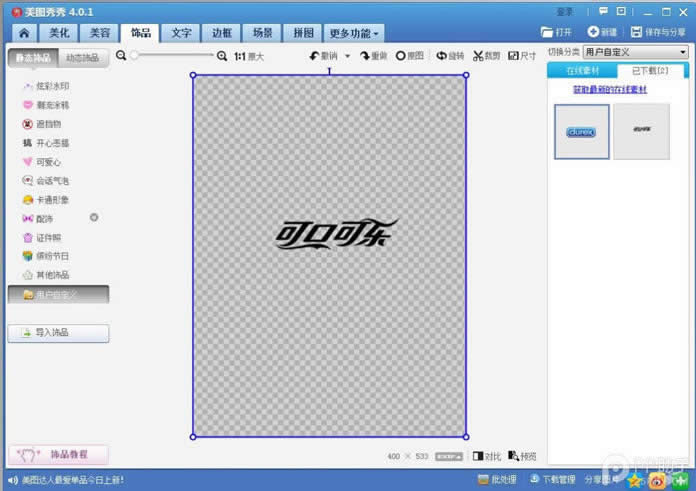Switch to static accessories (静态饰品) toggle

click(34, 58)
